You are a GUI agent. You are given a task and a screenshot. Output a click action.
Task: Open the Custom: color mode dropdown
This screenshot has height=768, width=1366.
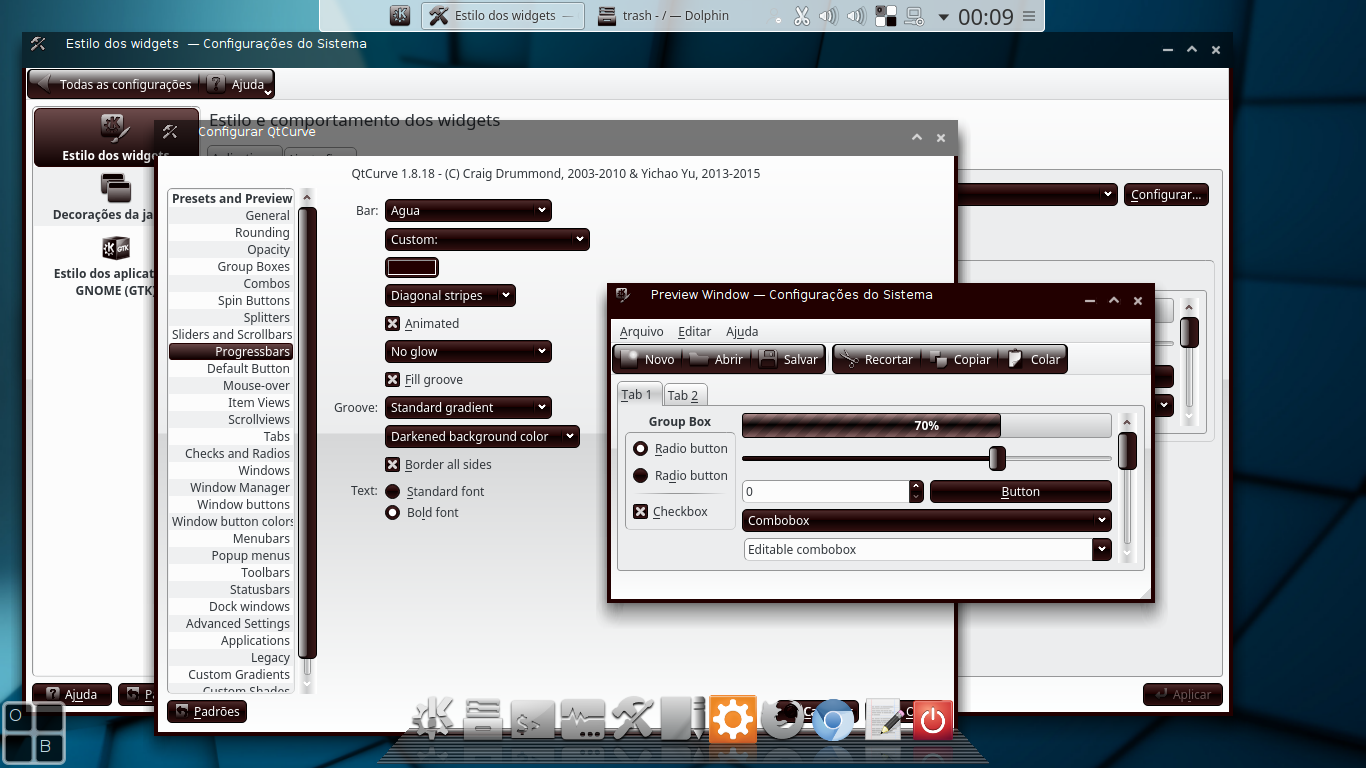(487, 239)
